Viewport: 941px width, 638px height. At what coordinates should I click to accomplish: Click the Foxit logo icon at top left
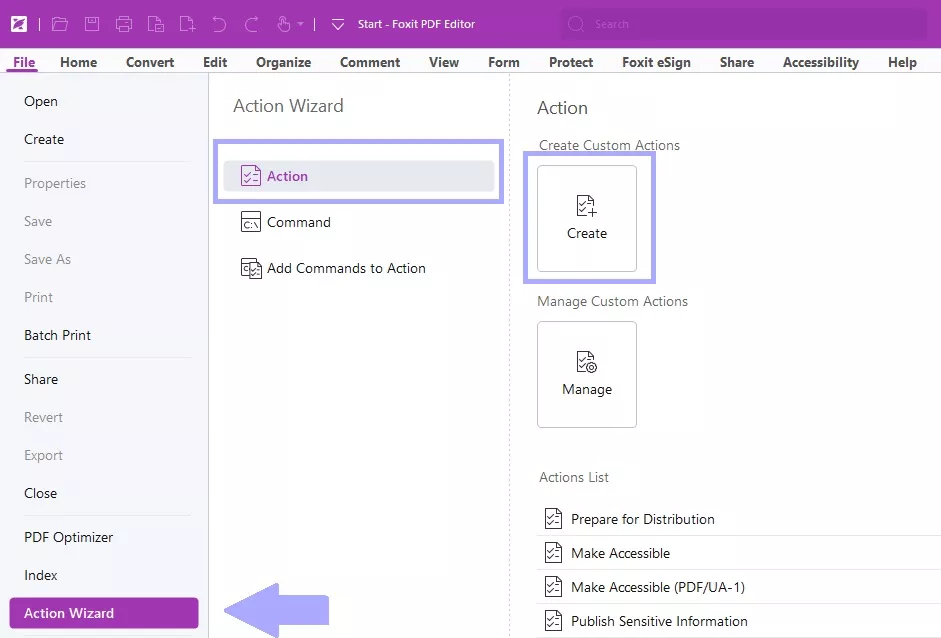coord(19,24)
